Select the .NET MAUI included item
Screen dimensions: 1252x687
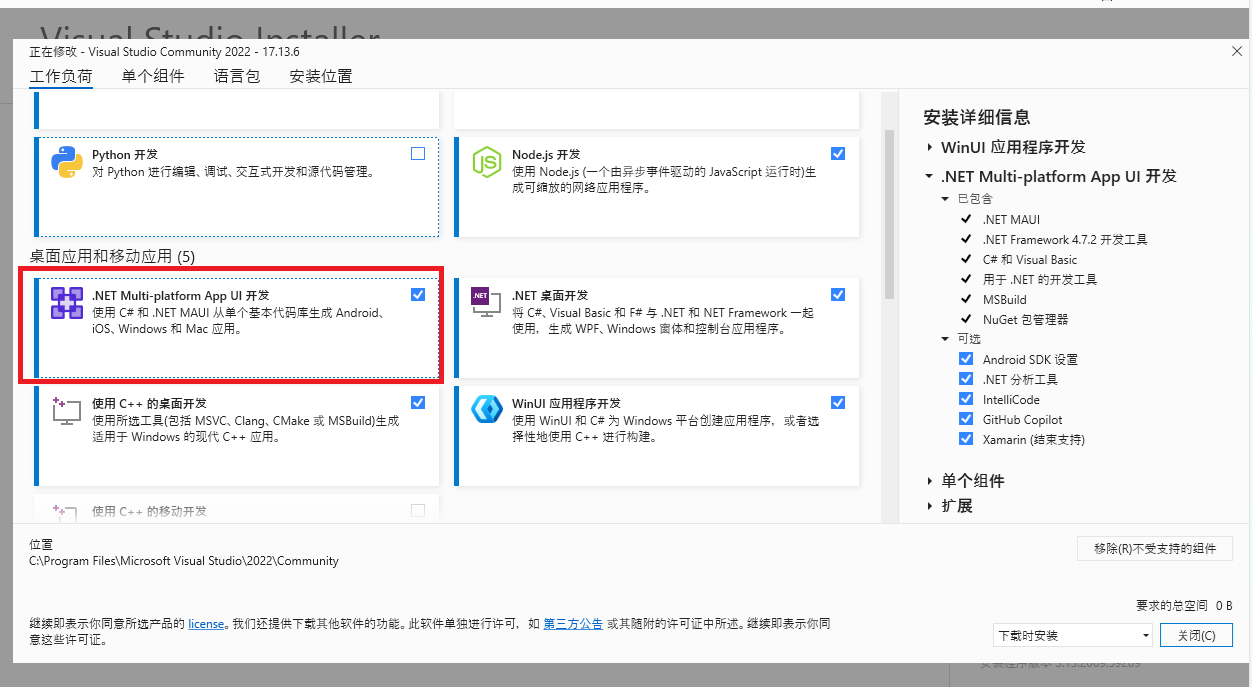coord(1012,219)
